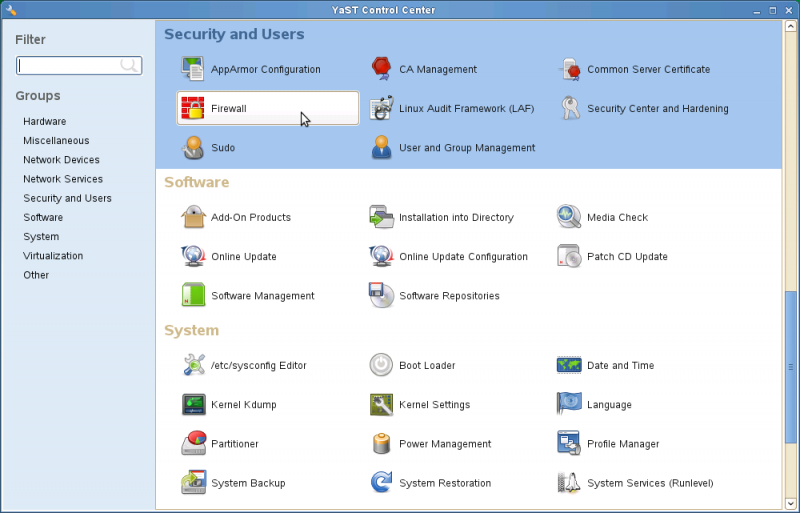Screen dimensions: 800x513
Task: Click the Partitioner disk icon
Action: tap(193, 443)
